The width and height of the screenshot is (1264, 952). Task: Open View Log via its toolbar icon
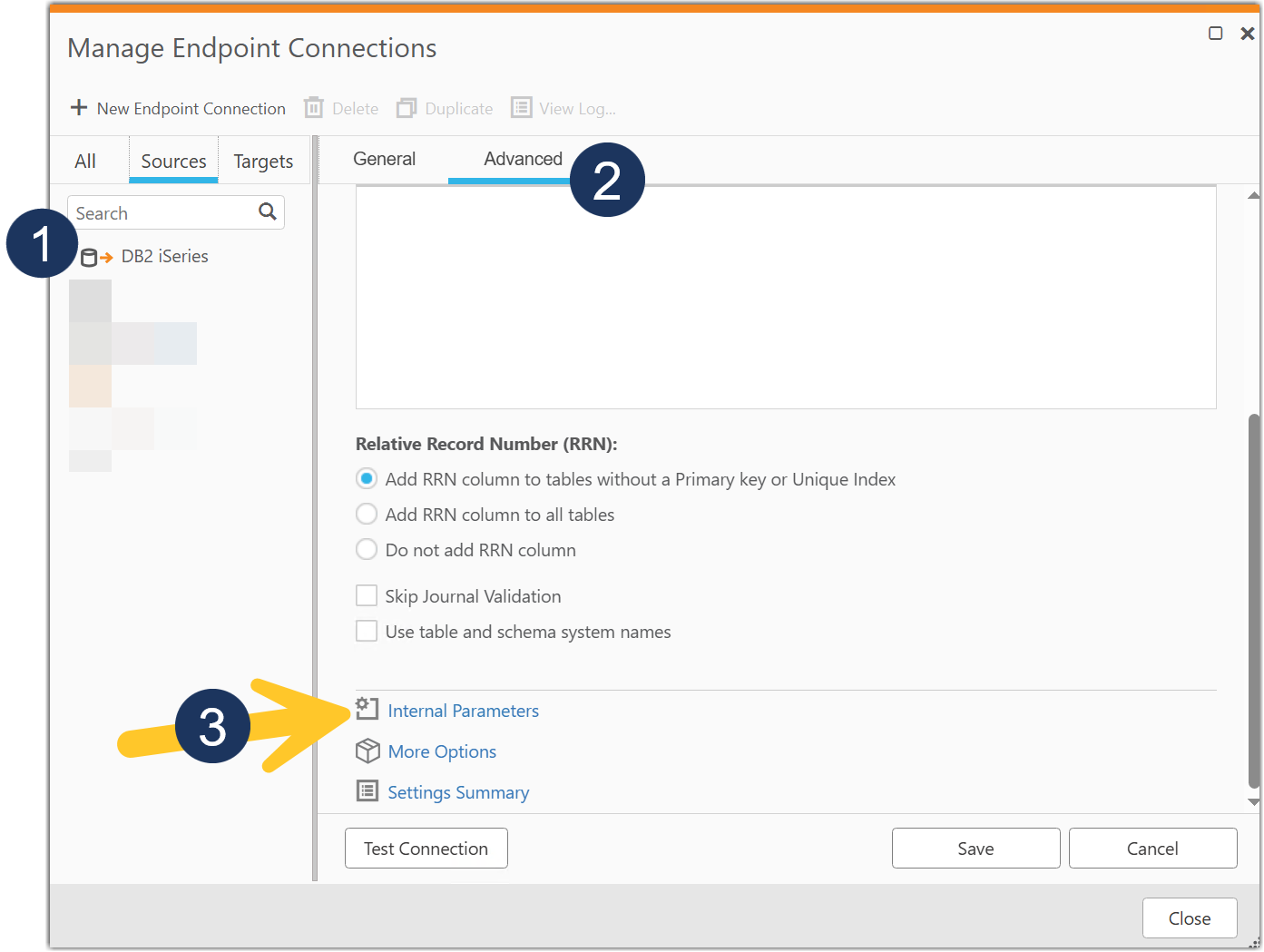pos(522,107)
